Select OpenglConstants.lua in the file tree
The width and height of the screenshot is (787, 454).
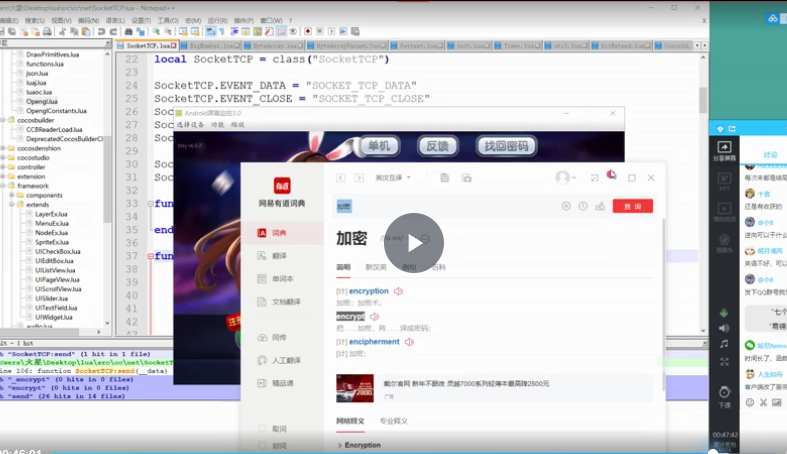[x=56, y=111]
